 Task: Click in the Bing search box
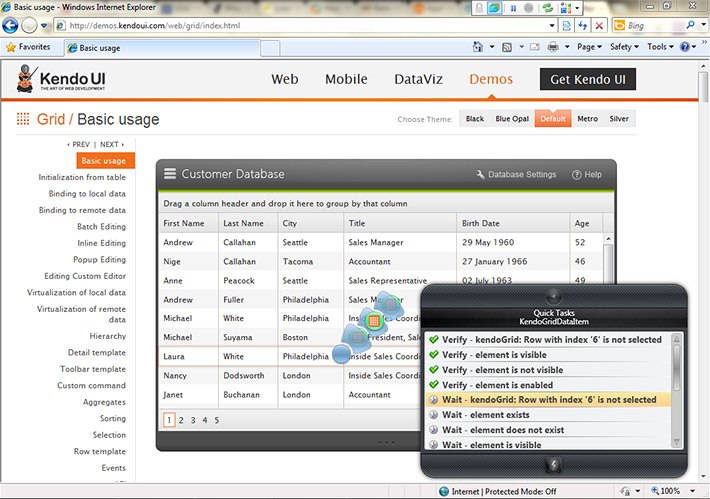655,26
